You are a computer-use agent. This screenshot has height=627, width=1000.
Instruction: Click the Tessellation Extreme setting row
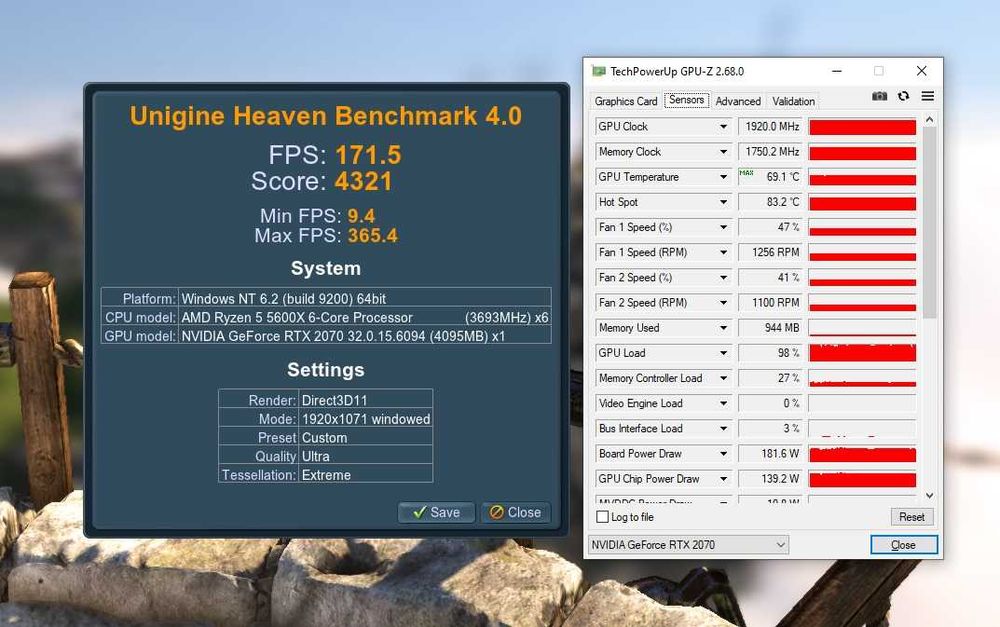click(x=325, y=475)
